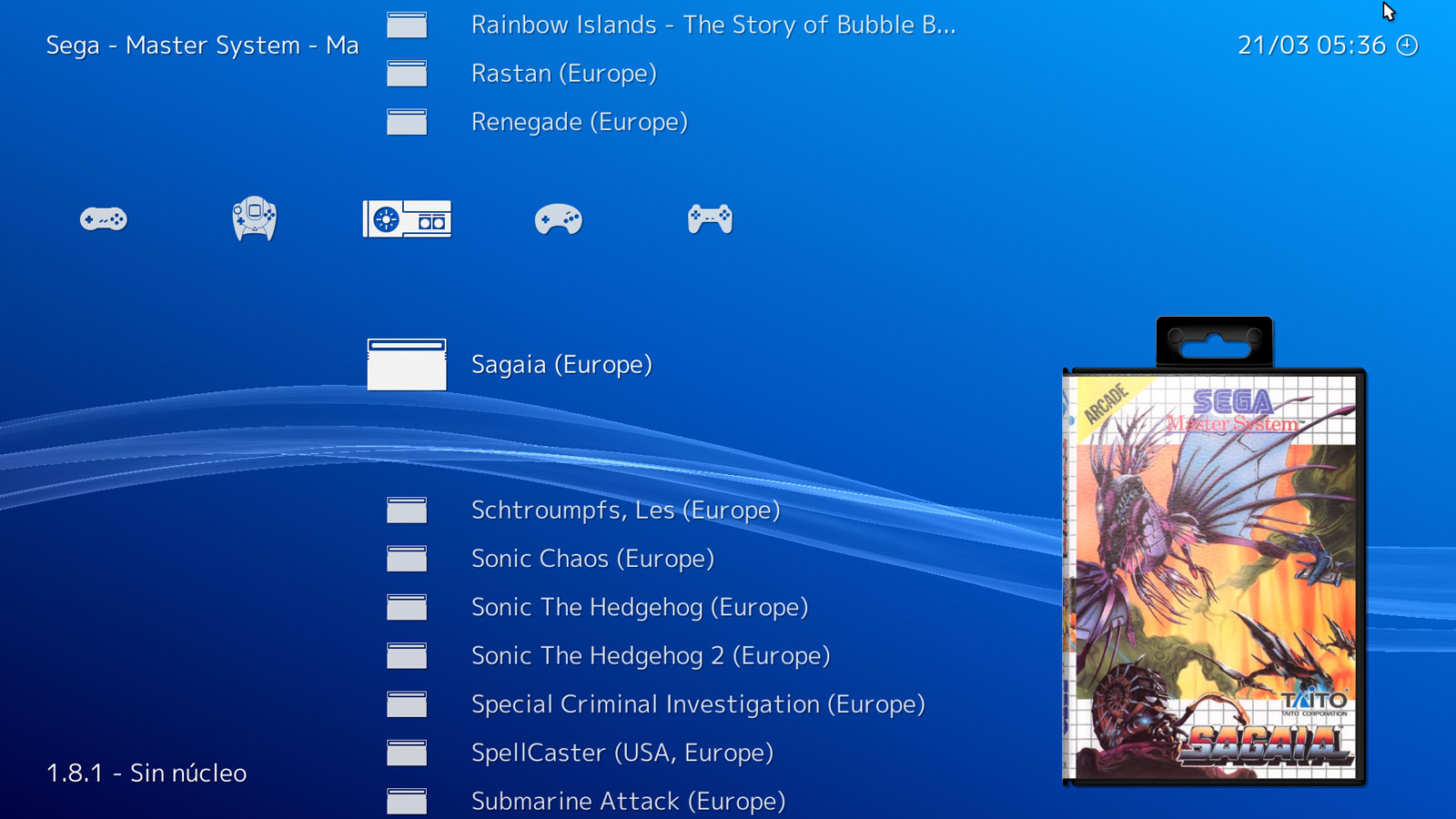
Task: Click the 1.8.1 - Sin núcleo label
Action: coord(147,773)
